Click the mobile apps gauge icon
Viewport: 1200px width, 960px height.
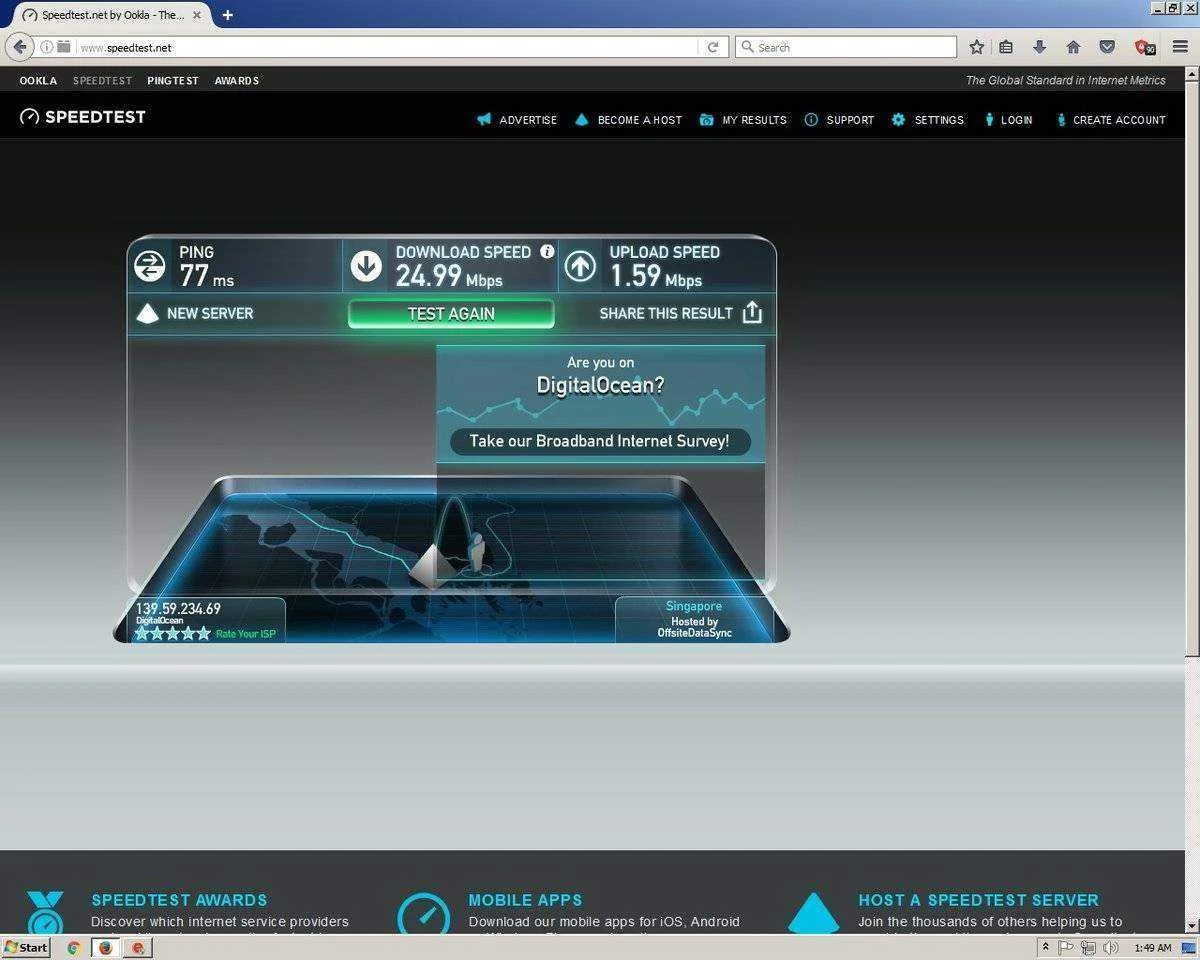(424, 915)
